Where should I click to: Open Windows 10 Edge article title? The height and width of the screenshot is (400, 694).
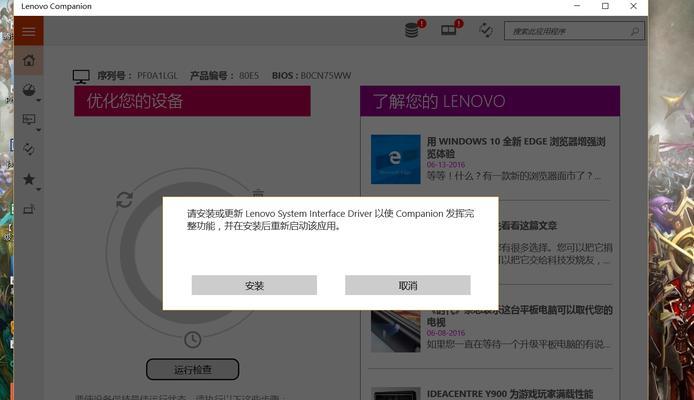(x=516, y=147)
